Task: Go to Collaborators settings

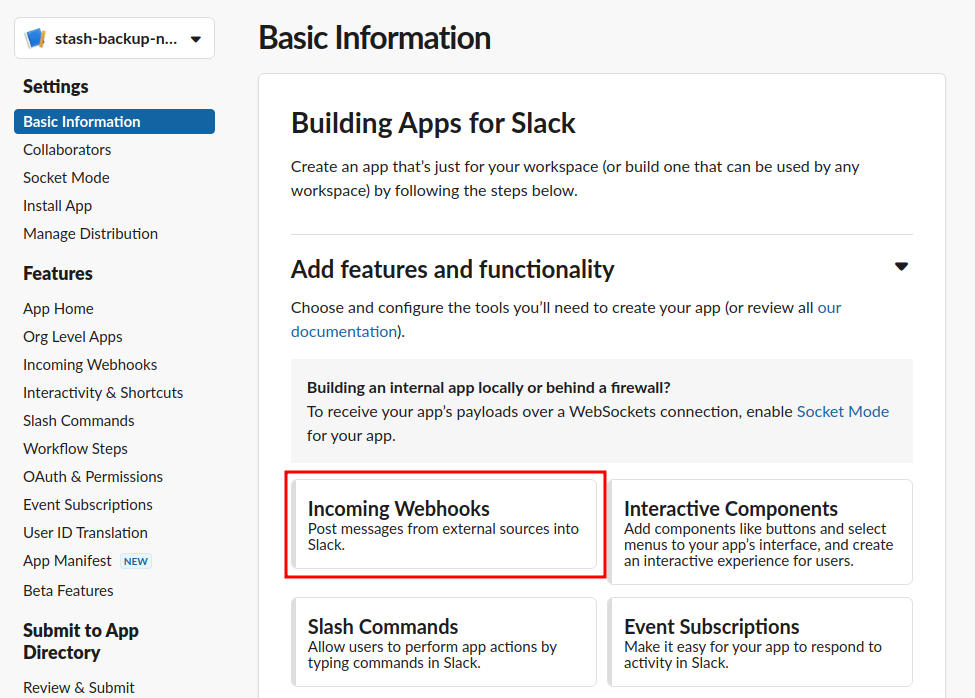Action: coord(67,150)
